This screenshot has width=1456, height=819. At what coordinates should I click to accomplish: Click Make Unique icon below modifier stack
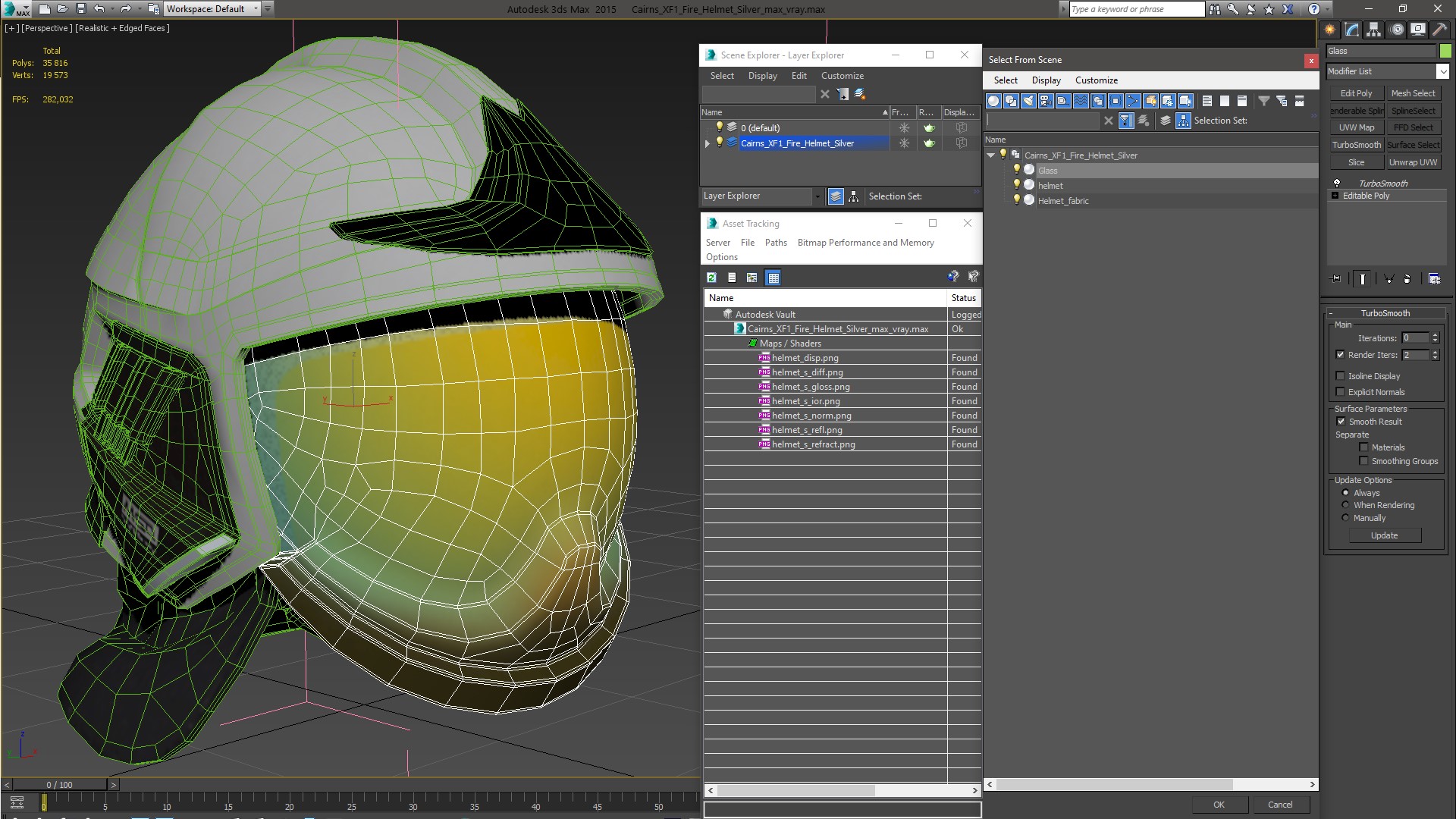(x=1389, y=279)
